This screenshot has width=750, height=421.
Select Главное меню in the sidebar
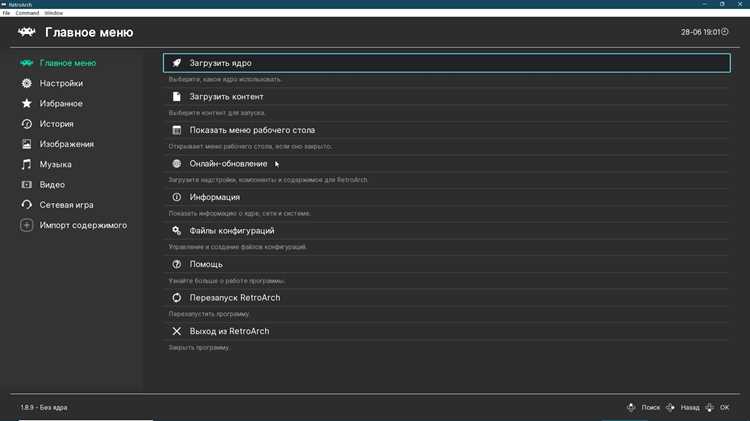pos(67,63)
